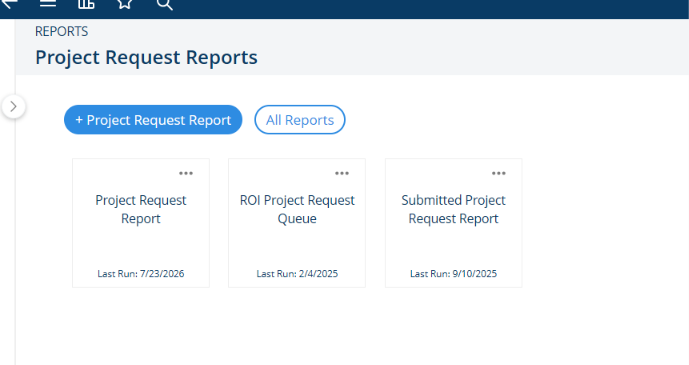Open the hamburger navigation menu

[x=47, y=4]
